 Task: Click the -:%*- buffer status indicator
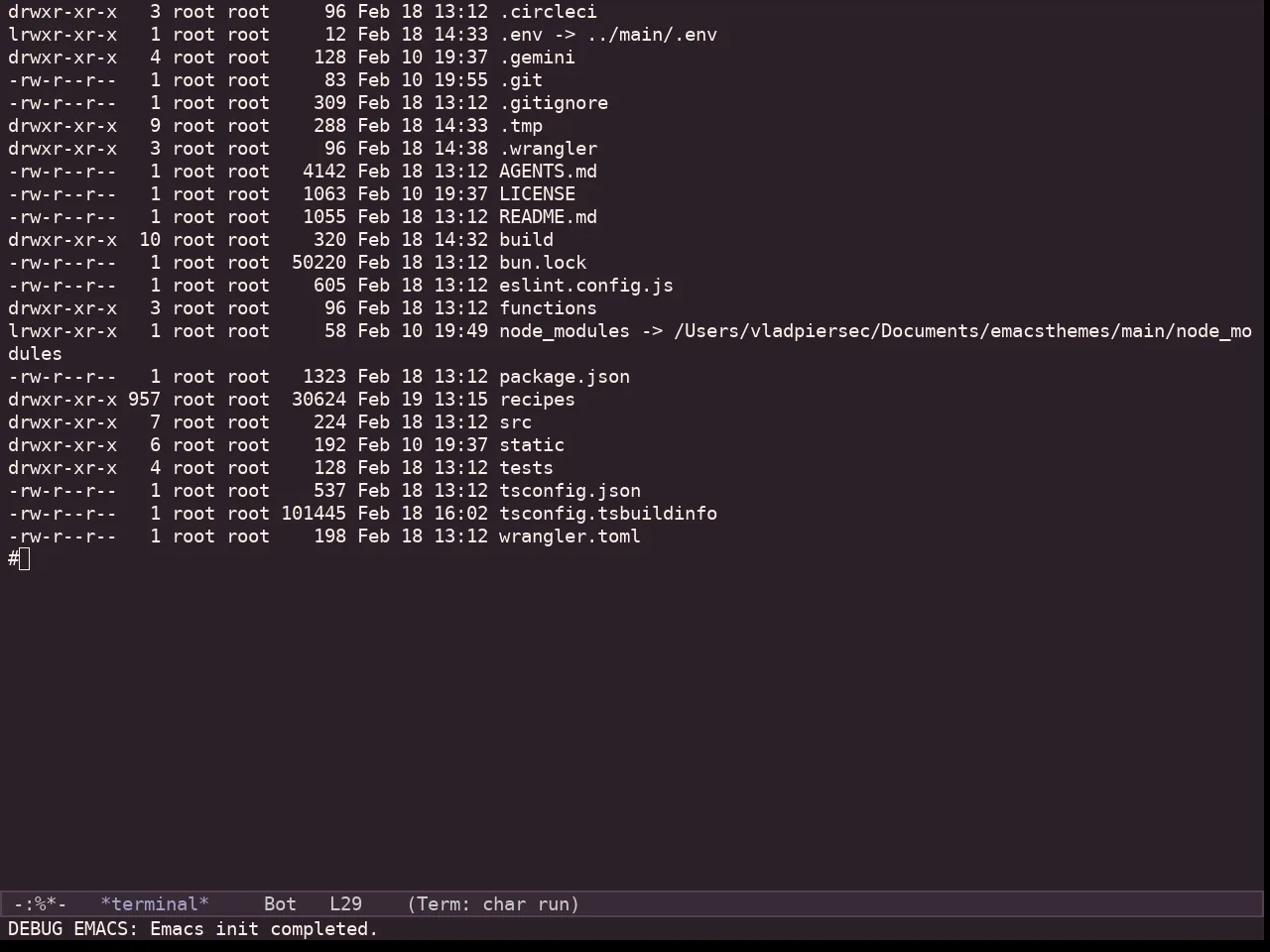[41, 904]
